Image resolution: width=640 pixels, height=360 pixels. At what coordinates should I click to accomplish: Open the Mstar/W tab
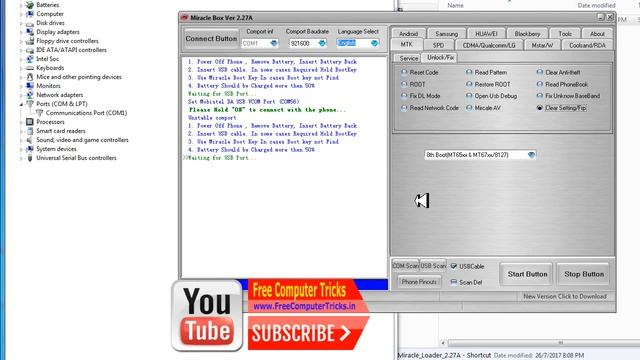[542, 45]
